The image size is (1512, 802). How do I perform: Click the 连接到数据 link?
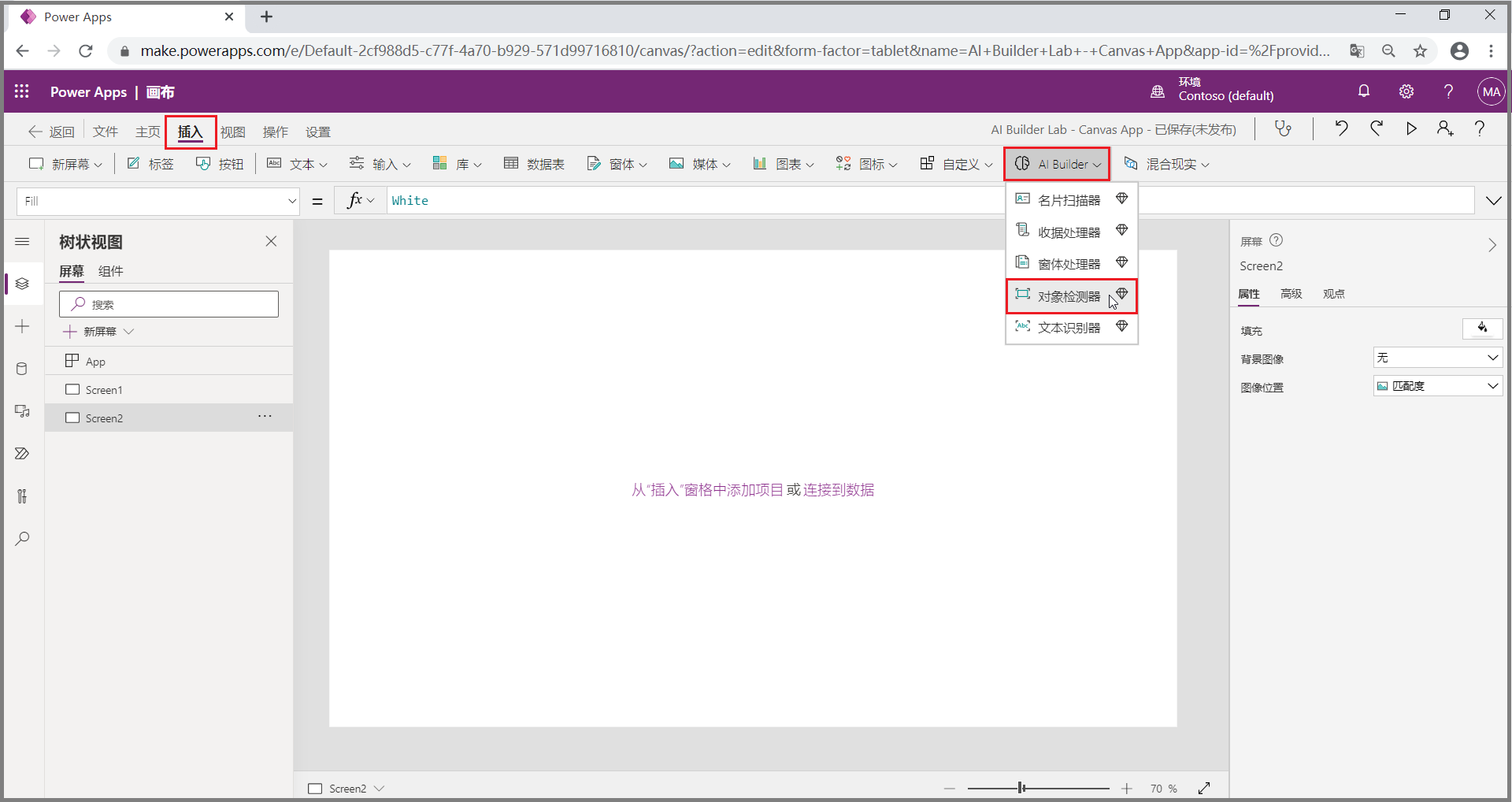839,490
